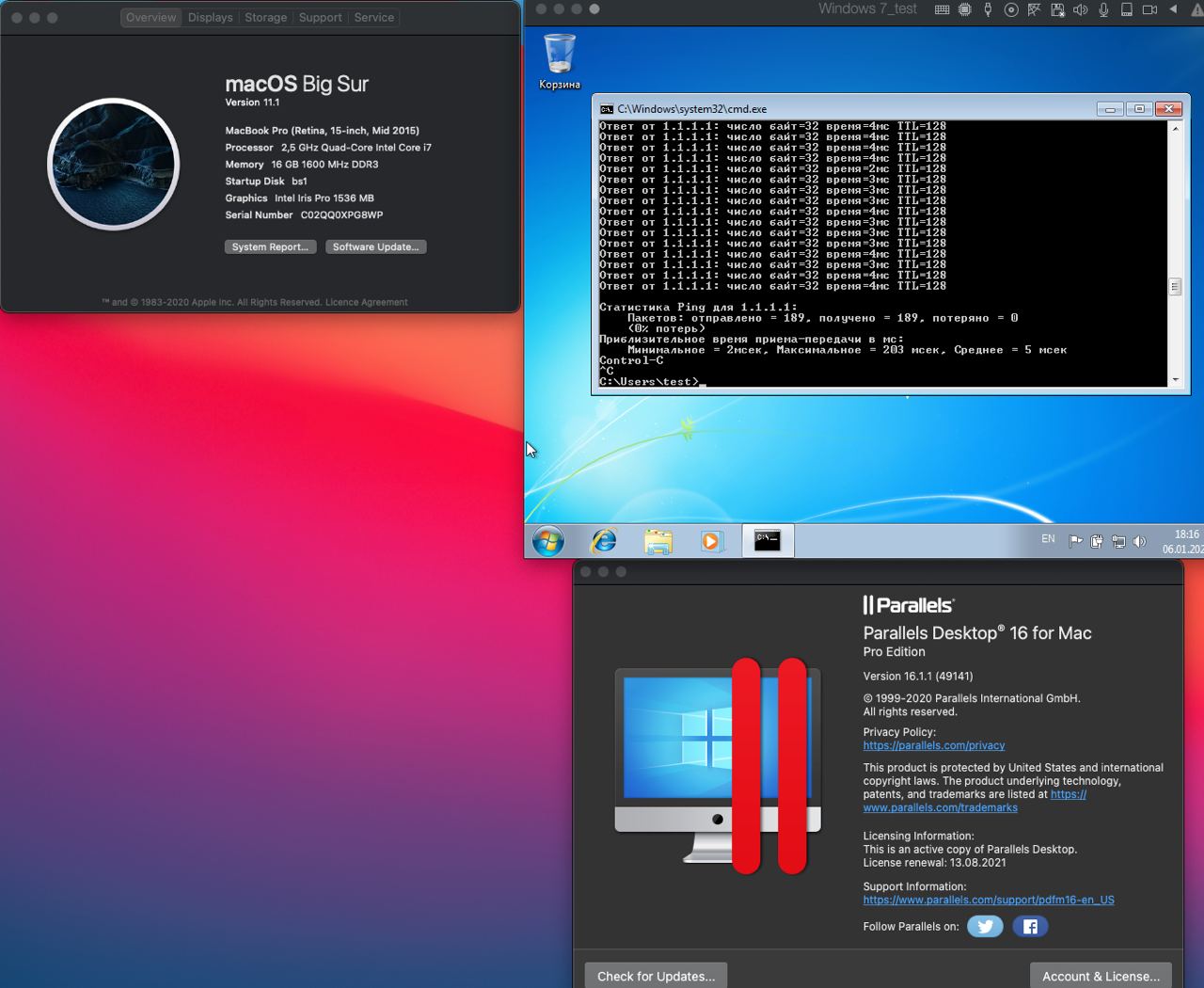Click the Windows 7_test VM window title
The width and height of the screenshot is (1204, 988).
[x=867, y=9]
